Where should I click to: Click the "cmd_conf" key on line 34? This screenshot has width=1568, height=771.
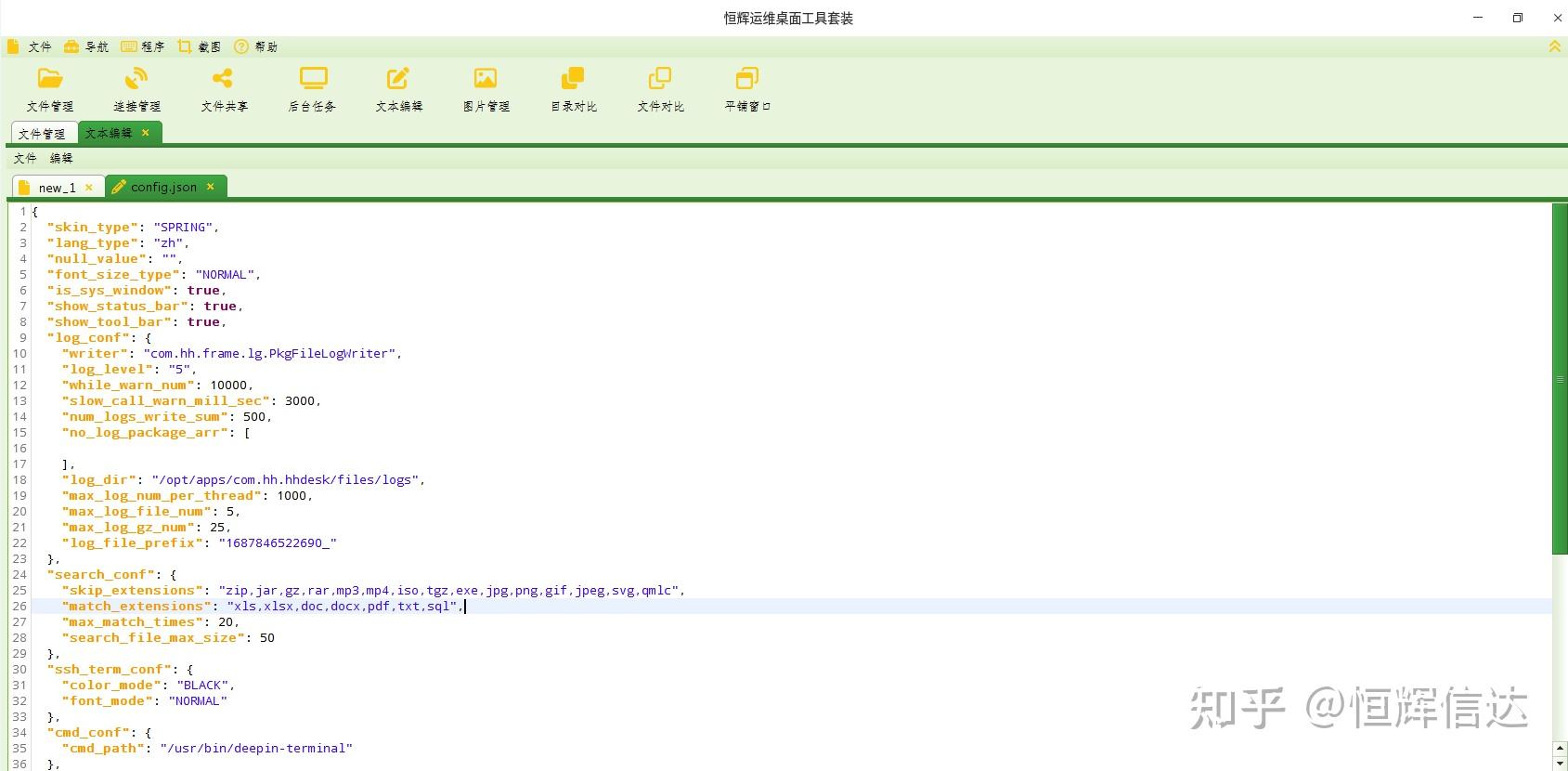(x=89, y=732)
